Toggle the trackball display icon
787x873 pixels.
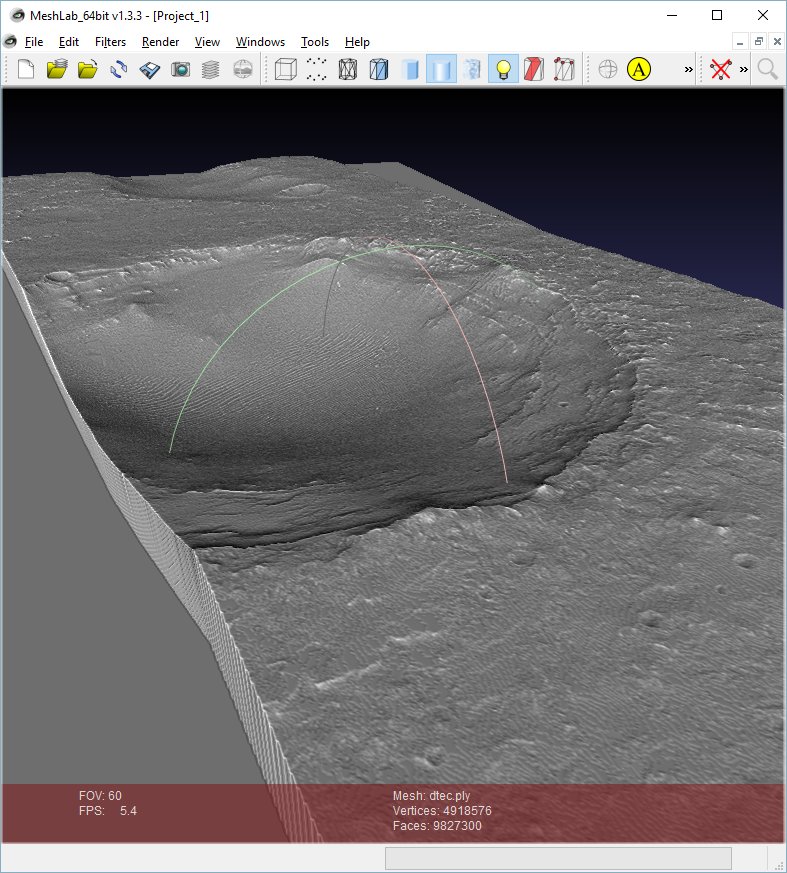coord(608,70)
